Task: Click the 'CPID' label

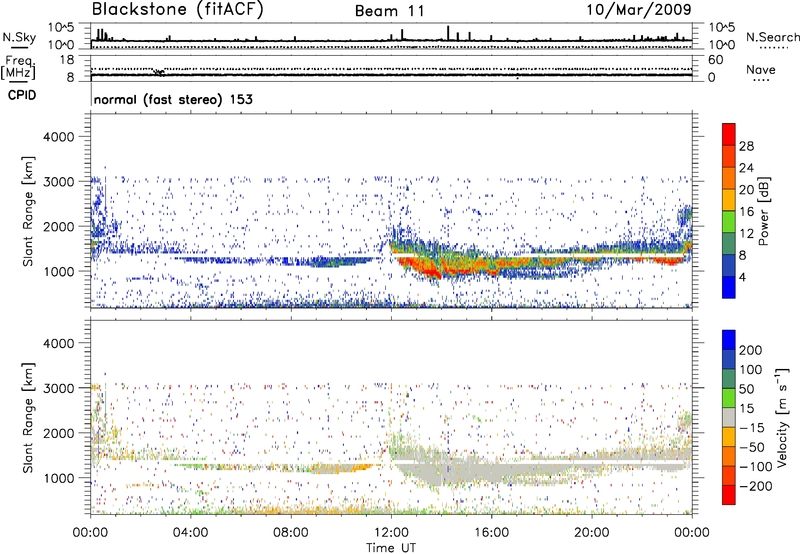Action: click(x=22, y=95)
